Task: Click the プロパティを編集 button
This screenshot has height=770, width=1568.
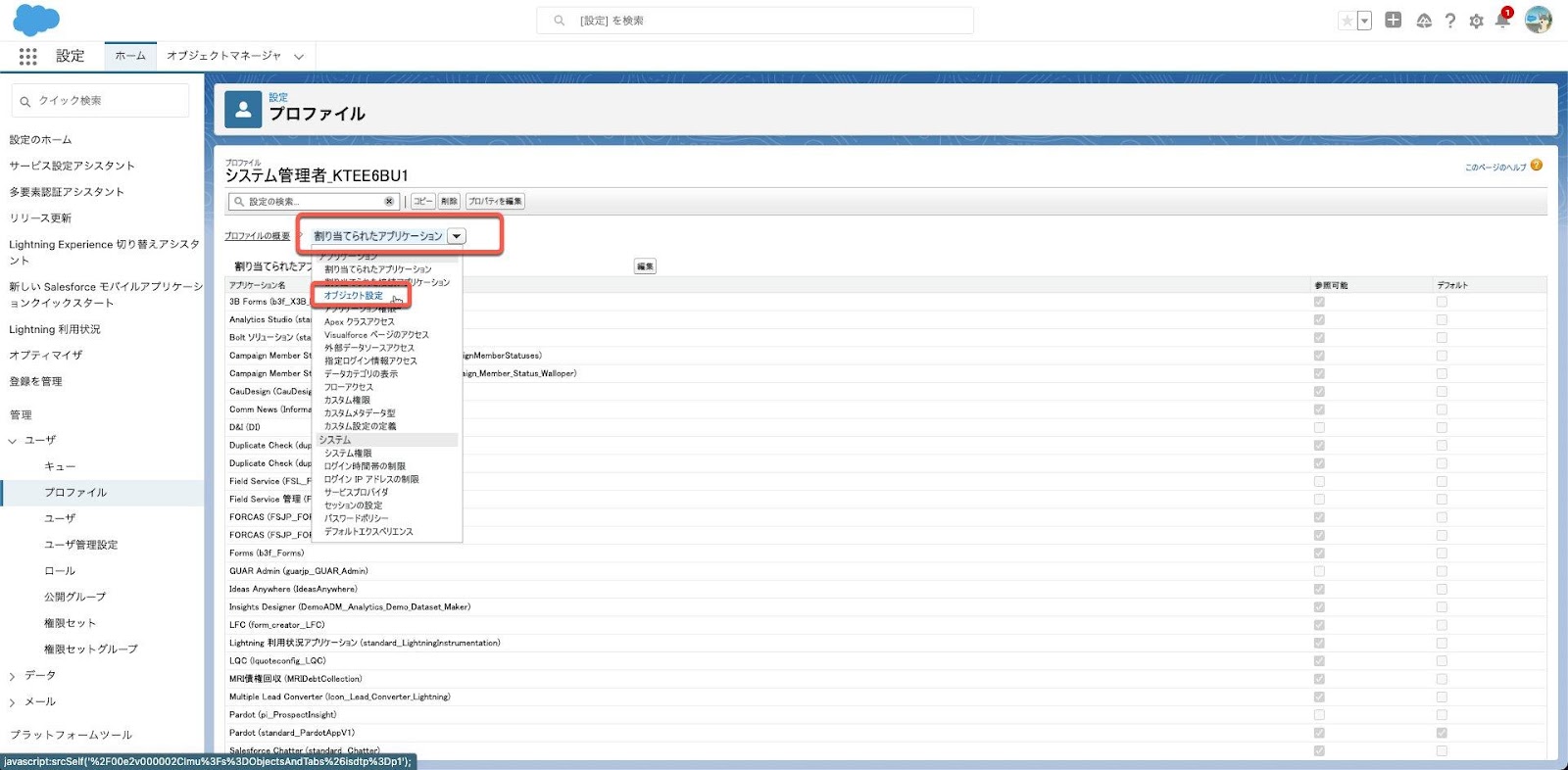Action: coord(495,202)
